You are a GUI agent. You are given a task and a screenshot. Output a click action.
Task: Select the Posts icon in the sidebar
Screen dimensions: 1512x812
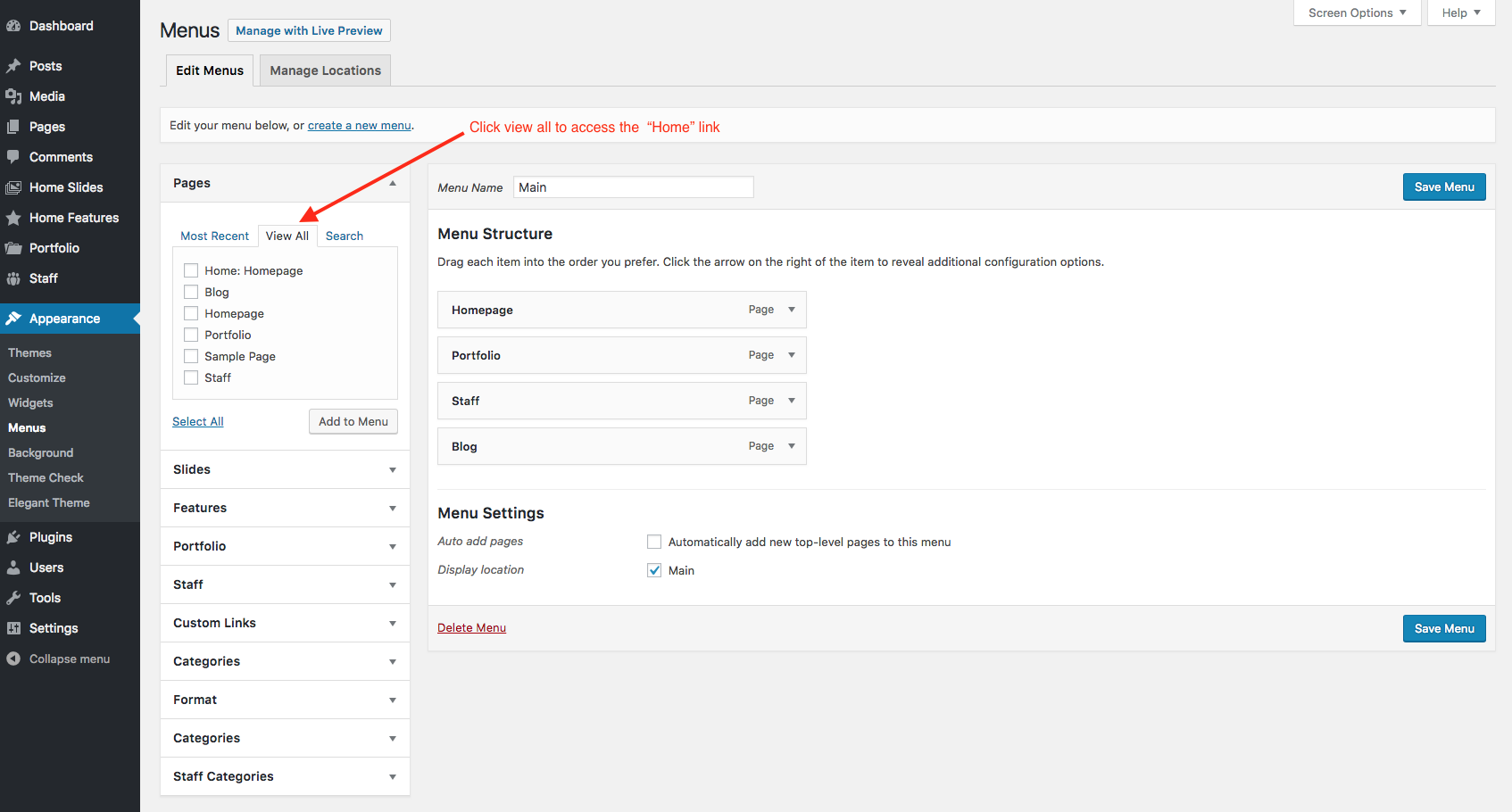15,65
